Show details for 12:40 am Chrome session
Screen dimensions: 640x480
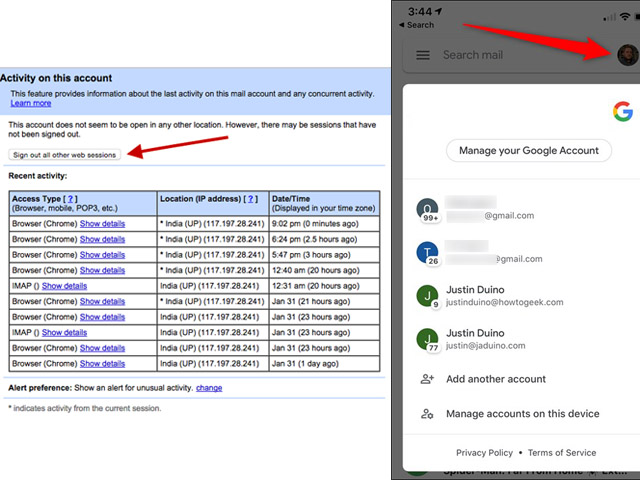pos(102,270)
